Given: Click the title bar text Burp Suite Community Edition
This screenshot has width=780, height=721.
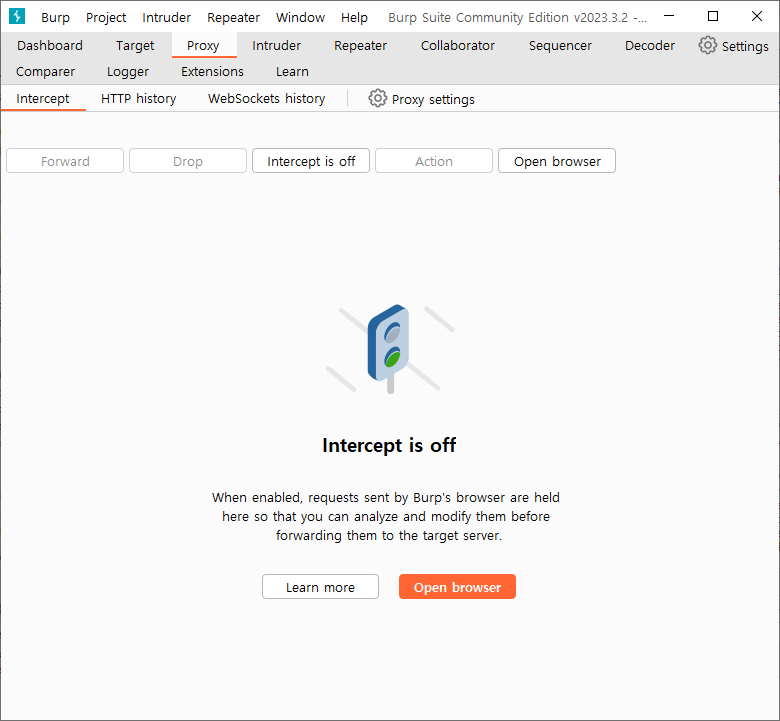Looking at the screenshot, I should tap(517, 17).
